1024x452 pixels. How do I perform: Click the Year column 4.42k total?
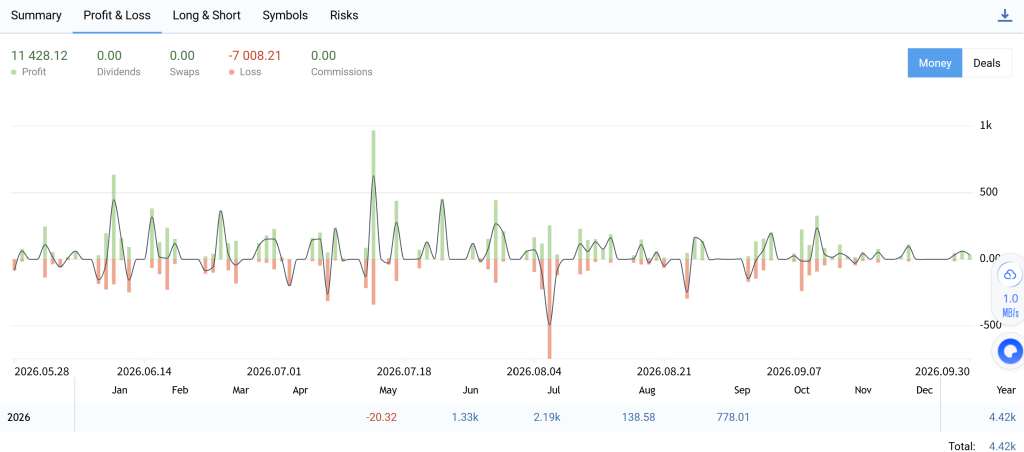pyautogui.click(x=1002, y=417)
